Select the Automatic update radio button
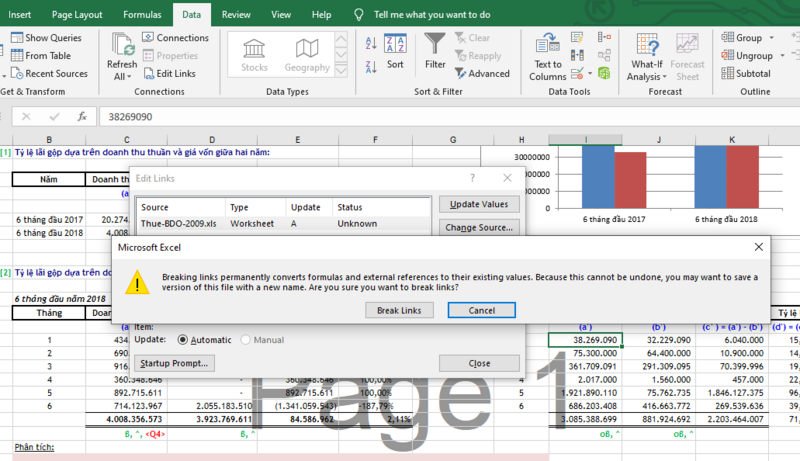Screen dimensions: 800x461 point(183,339)
